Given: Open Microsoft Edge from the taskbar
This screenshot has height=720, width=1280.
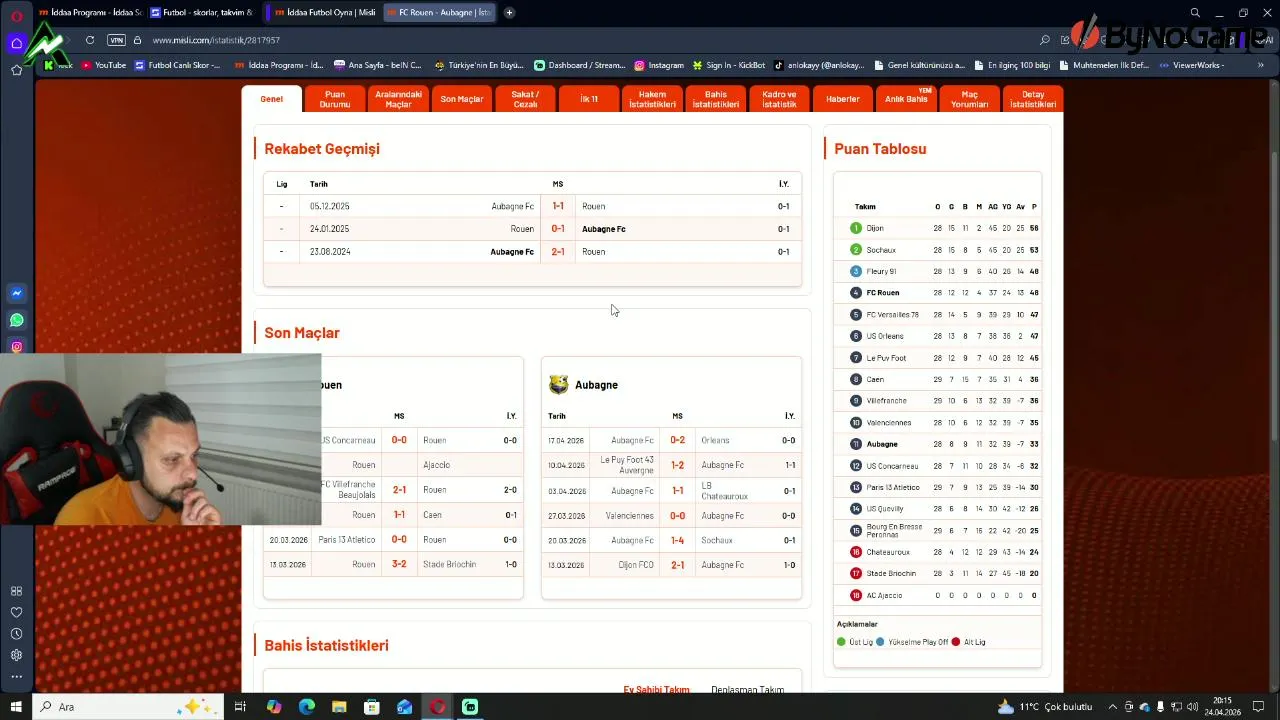Looking at the screenshot, I should 307,707.
